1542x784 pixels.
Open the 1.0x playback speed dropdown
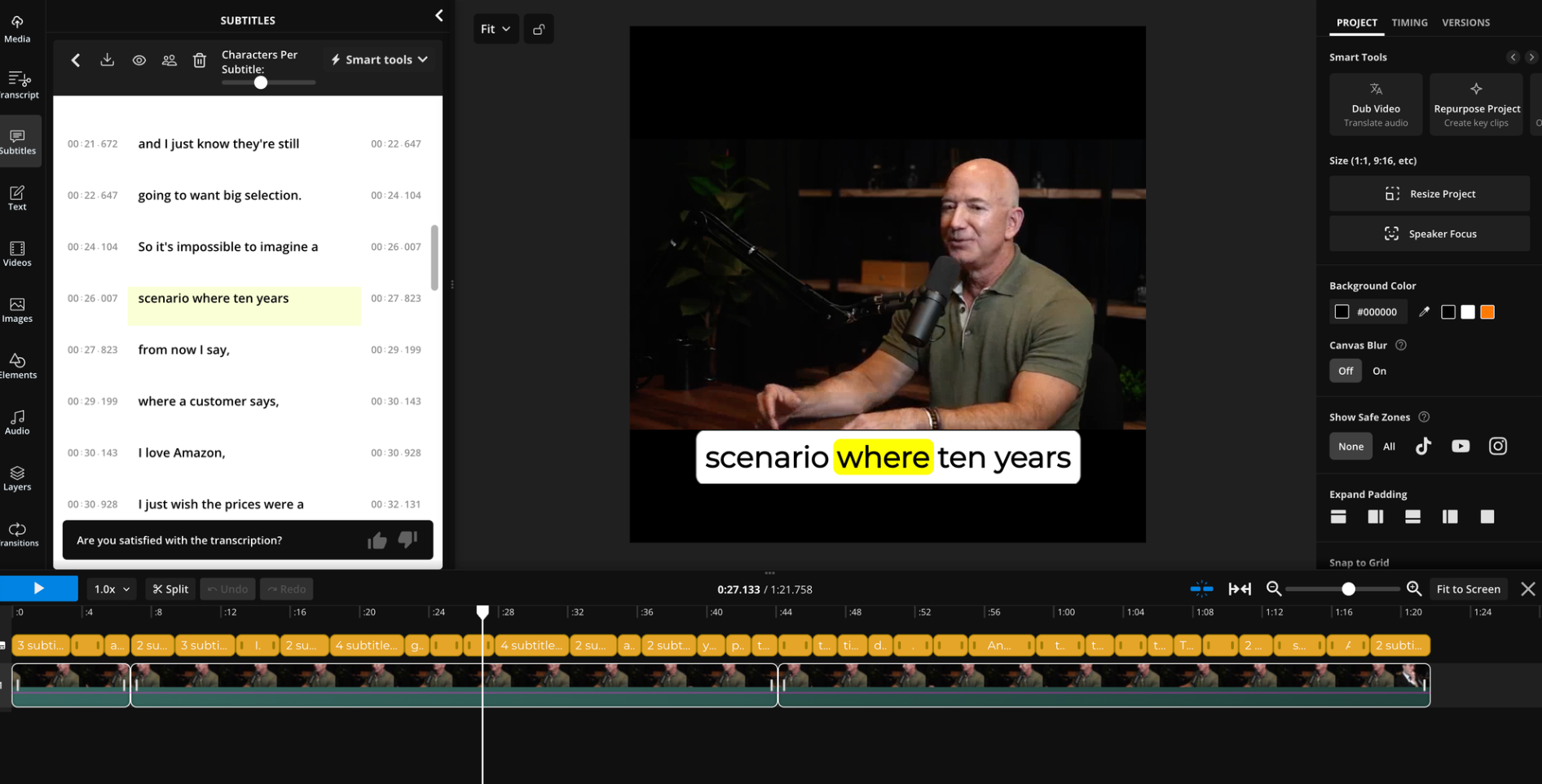(112, 589)
